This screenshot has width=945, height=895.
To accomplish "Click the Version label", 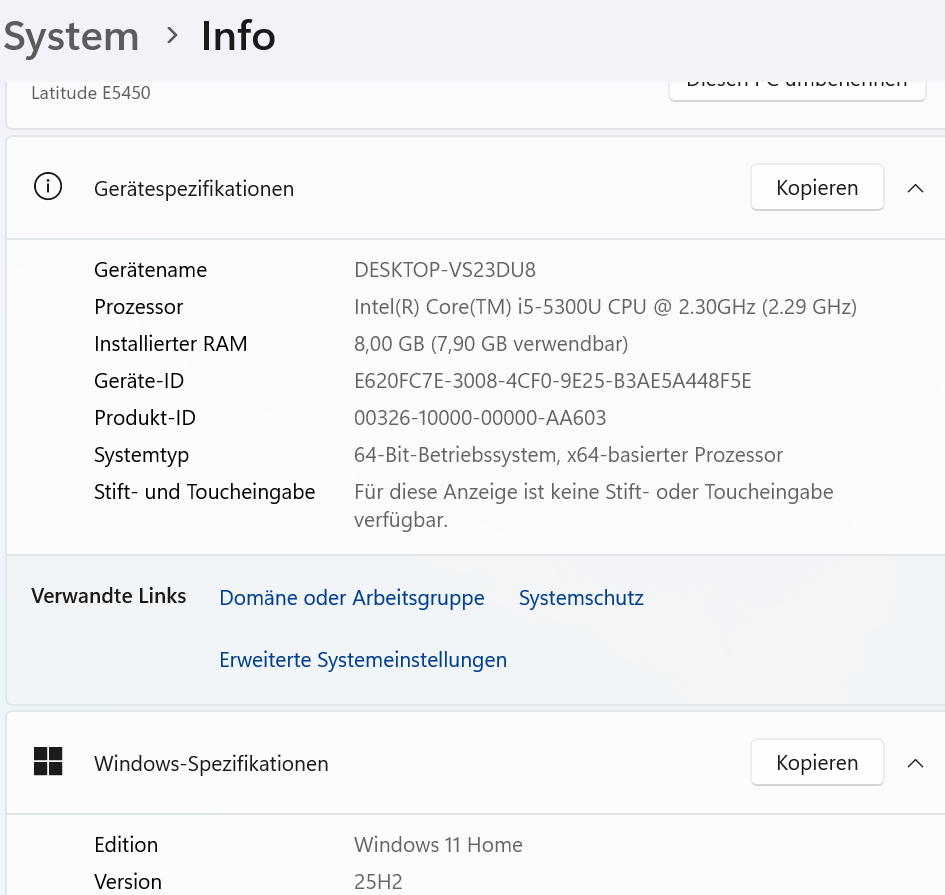I will tap(128, 882).
